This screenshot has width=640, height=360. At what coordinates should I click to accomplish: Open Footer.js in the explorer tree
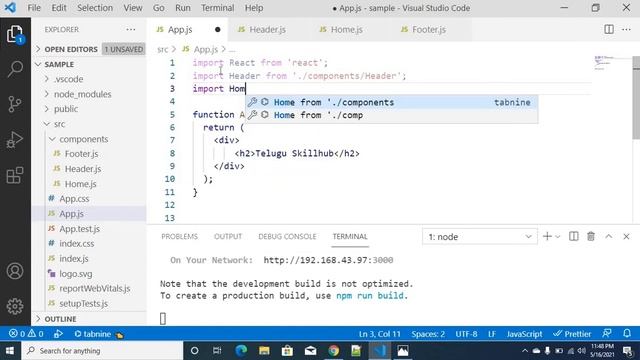click(89, 154)
